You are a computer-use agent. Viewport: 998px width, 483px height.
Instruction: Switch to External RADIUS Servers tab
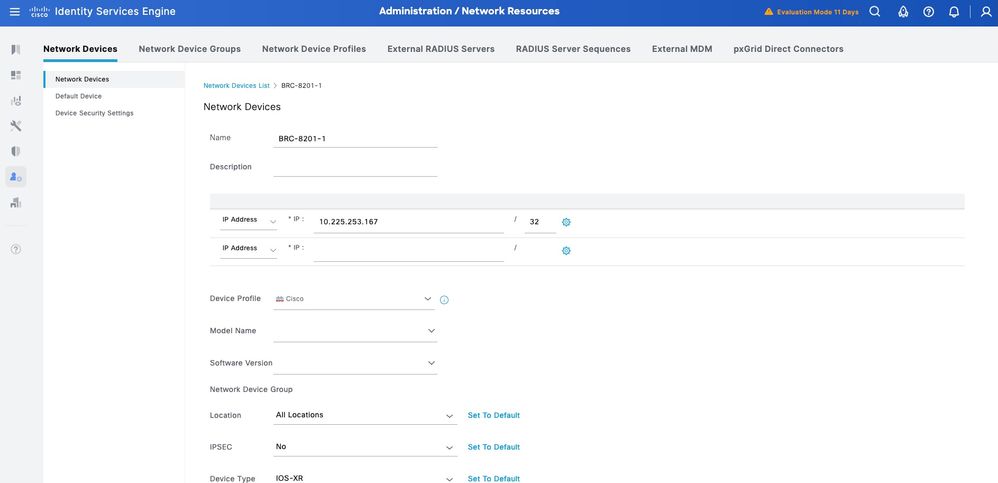click(x=441, y=49)
